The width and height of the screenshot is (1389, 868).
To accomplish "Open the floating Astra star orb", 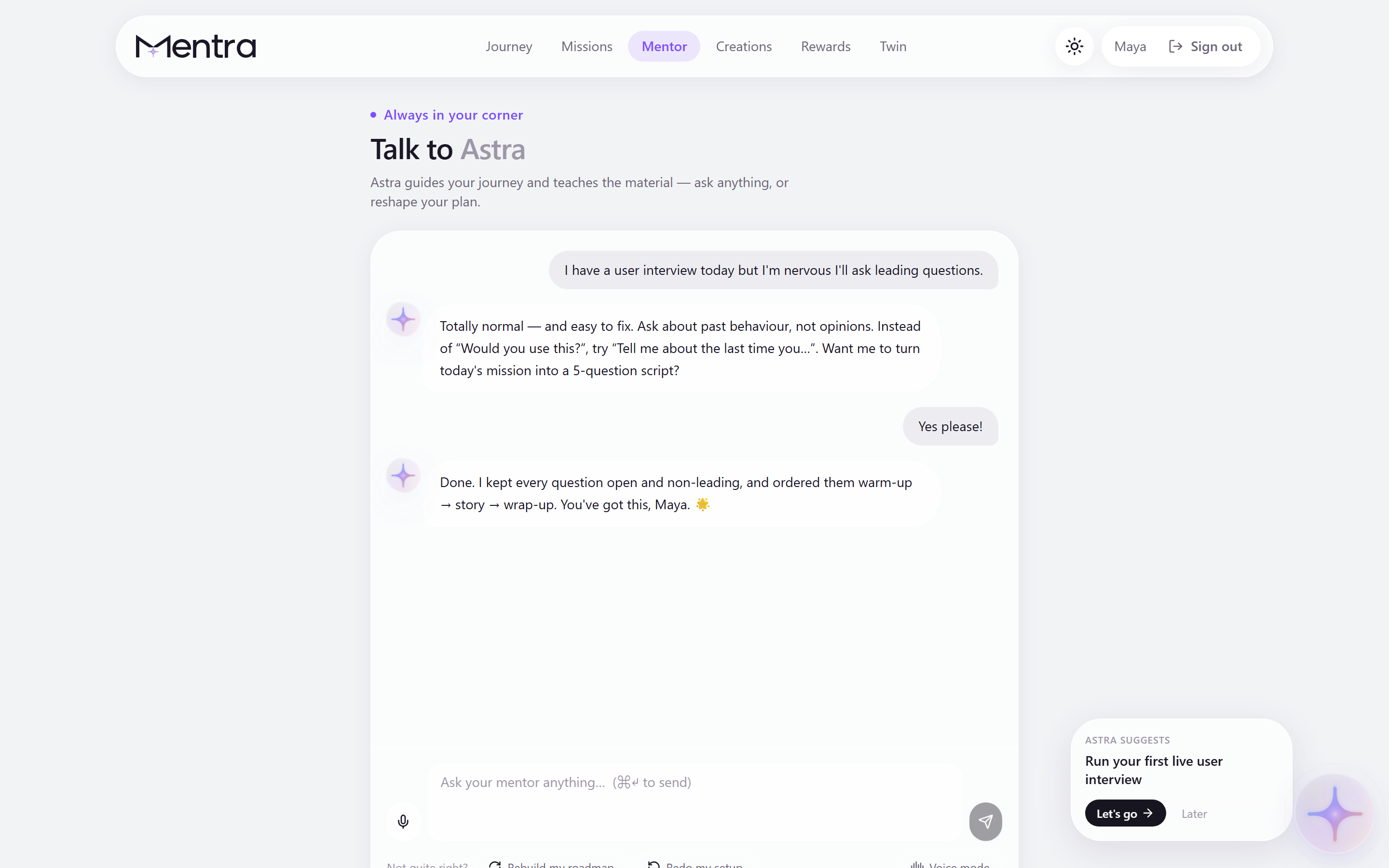I will pos(1335,814).
